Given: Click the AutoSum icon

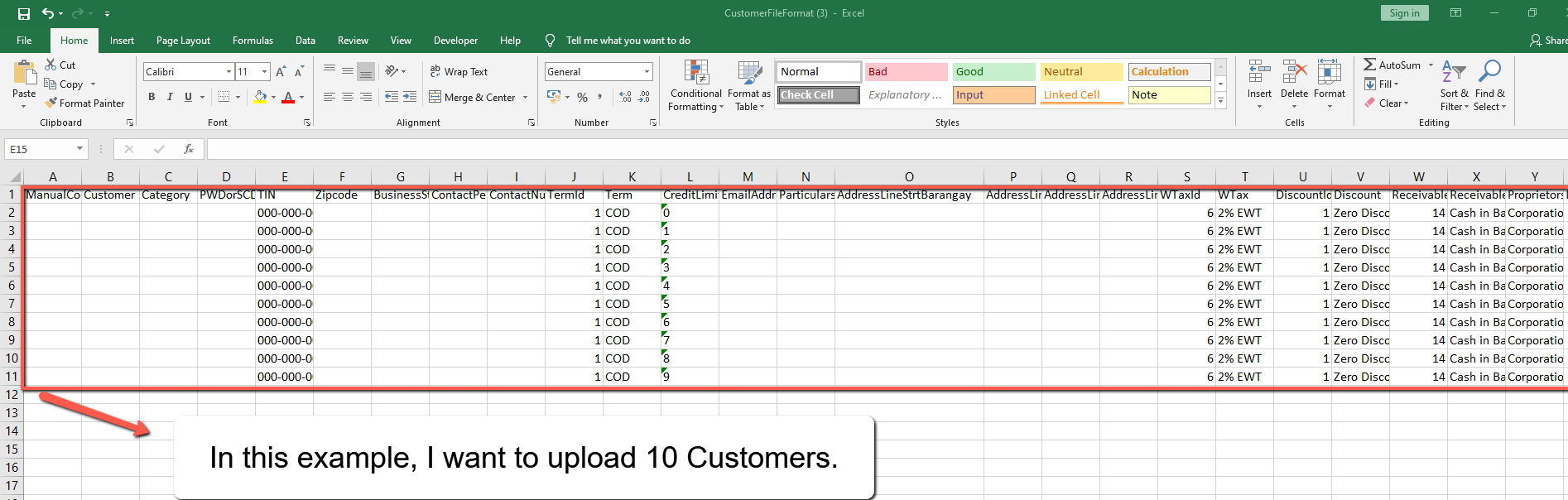Looking at the screenshot, I should point(1370,65).
